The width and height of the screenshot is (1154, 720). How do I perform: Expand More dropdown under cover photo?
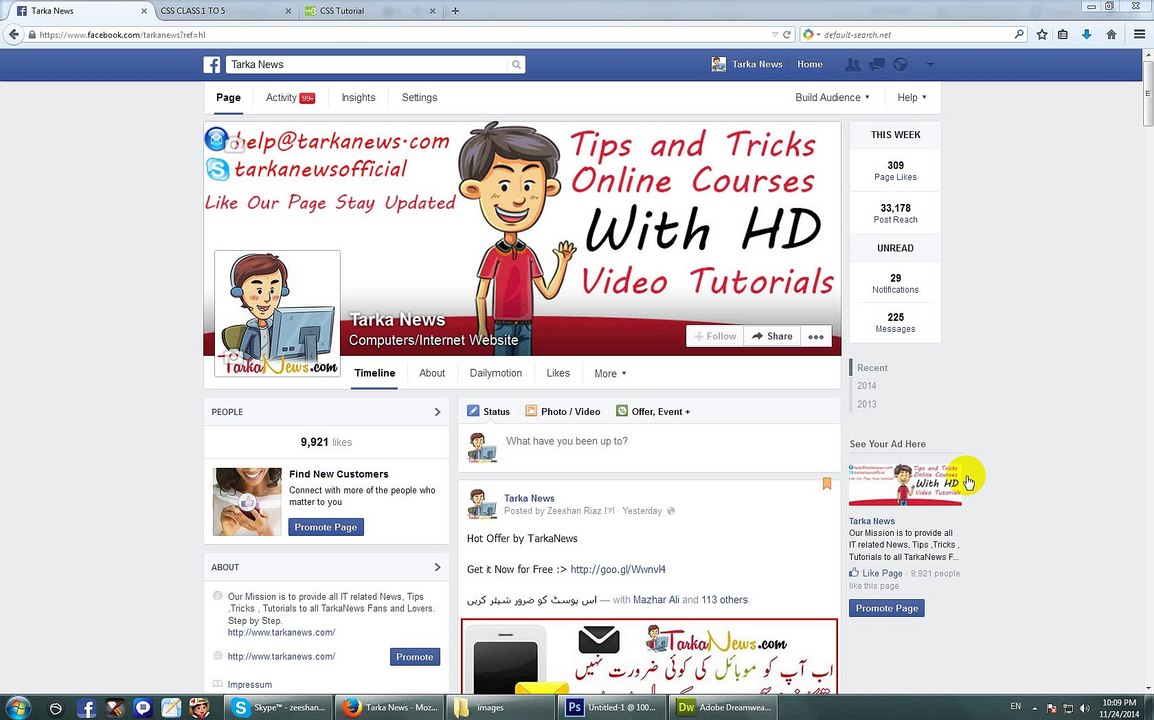[610, 373]
